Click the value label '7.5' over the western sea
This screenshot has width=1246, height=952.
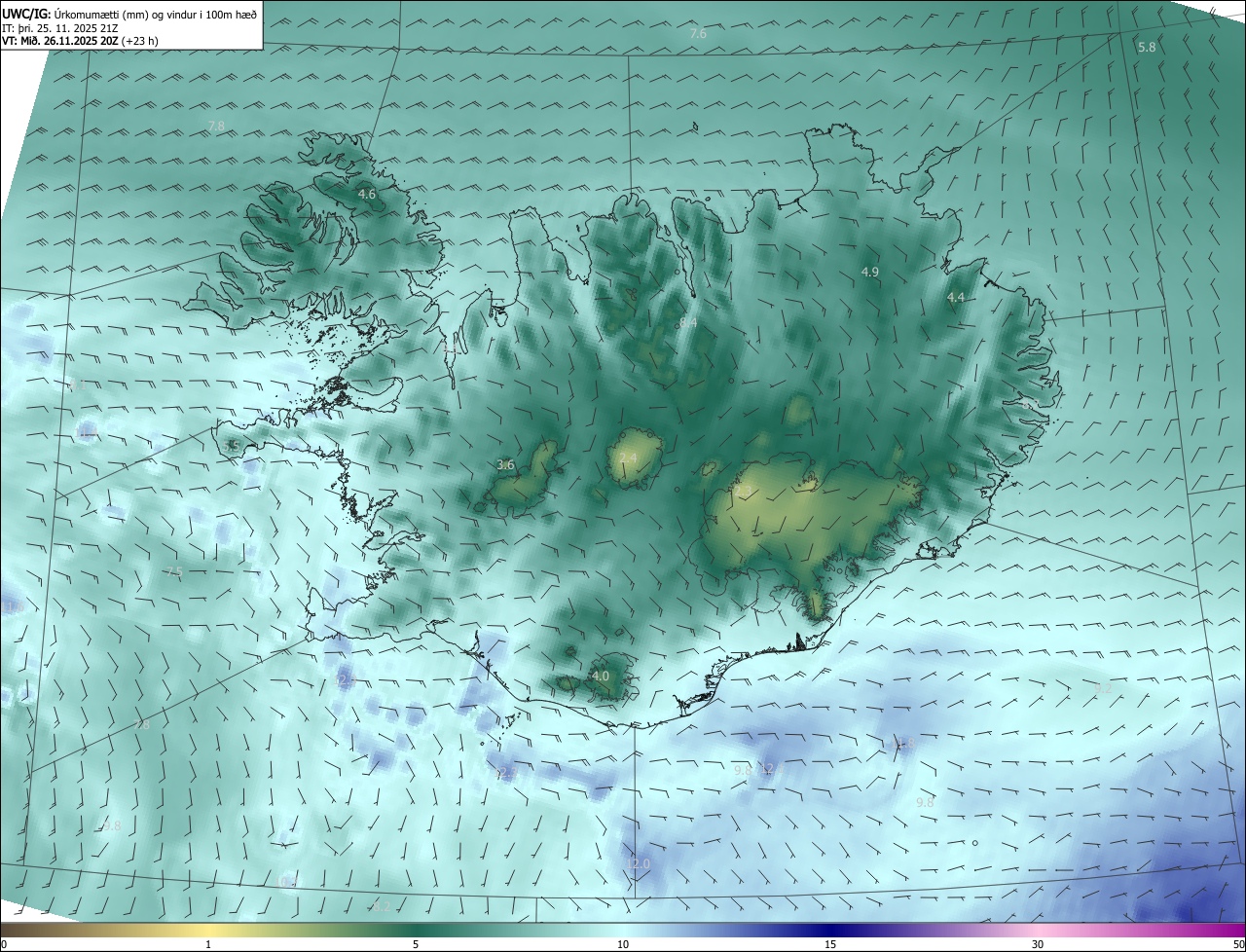174,572
